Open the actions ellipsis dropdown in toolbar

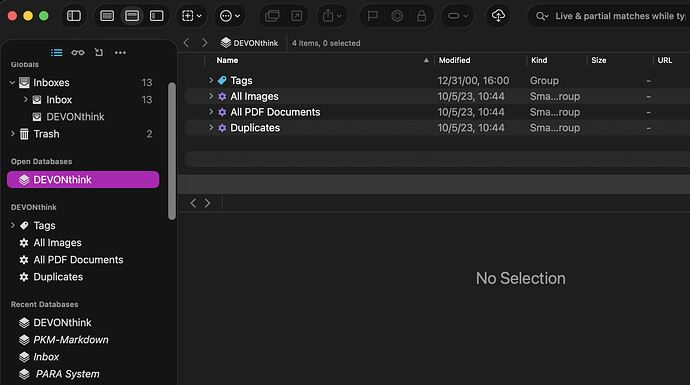pyautogui.click(x=230, y=16)
